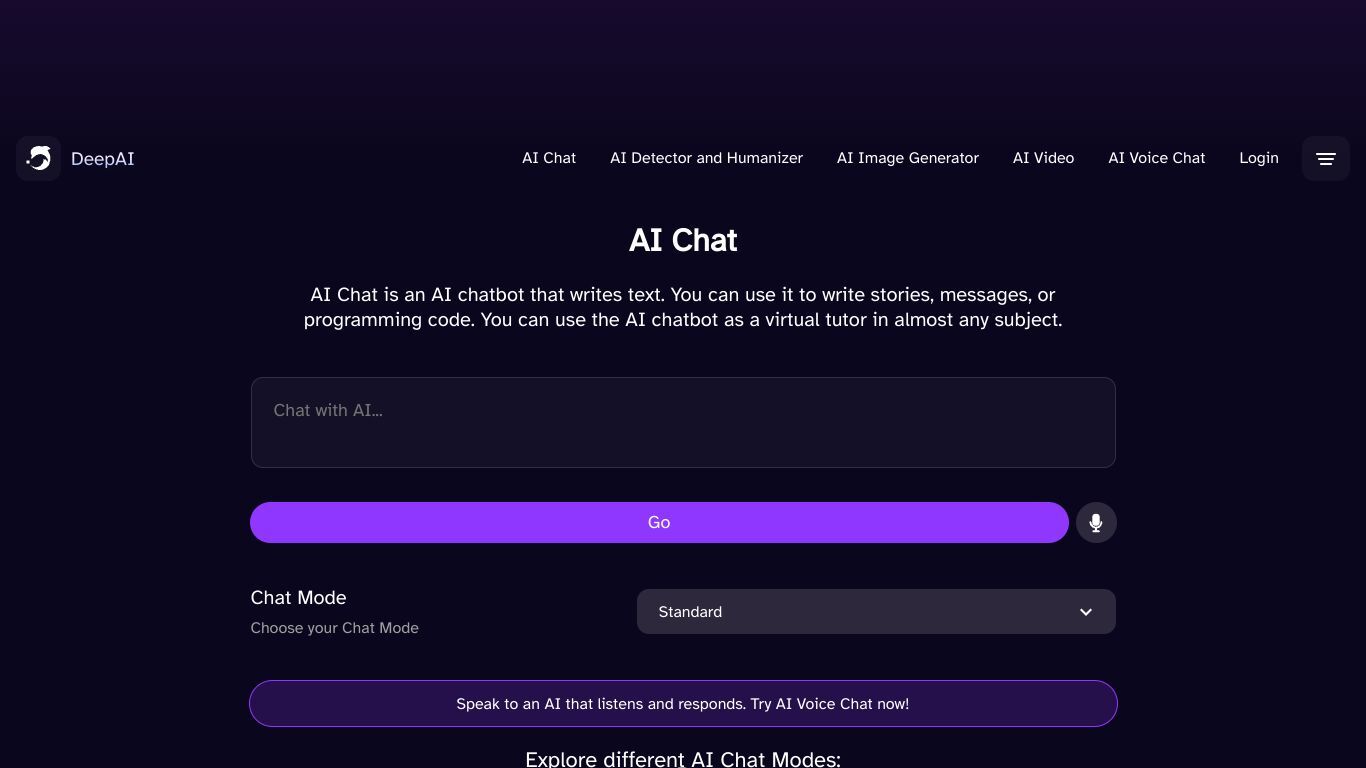The height and width of the screenshot is (768, 1366).
Task: Click the Explore different AI Chat Modes heading
Action: 683,759
